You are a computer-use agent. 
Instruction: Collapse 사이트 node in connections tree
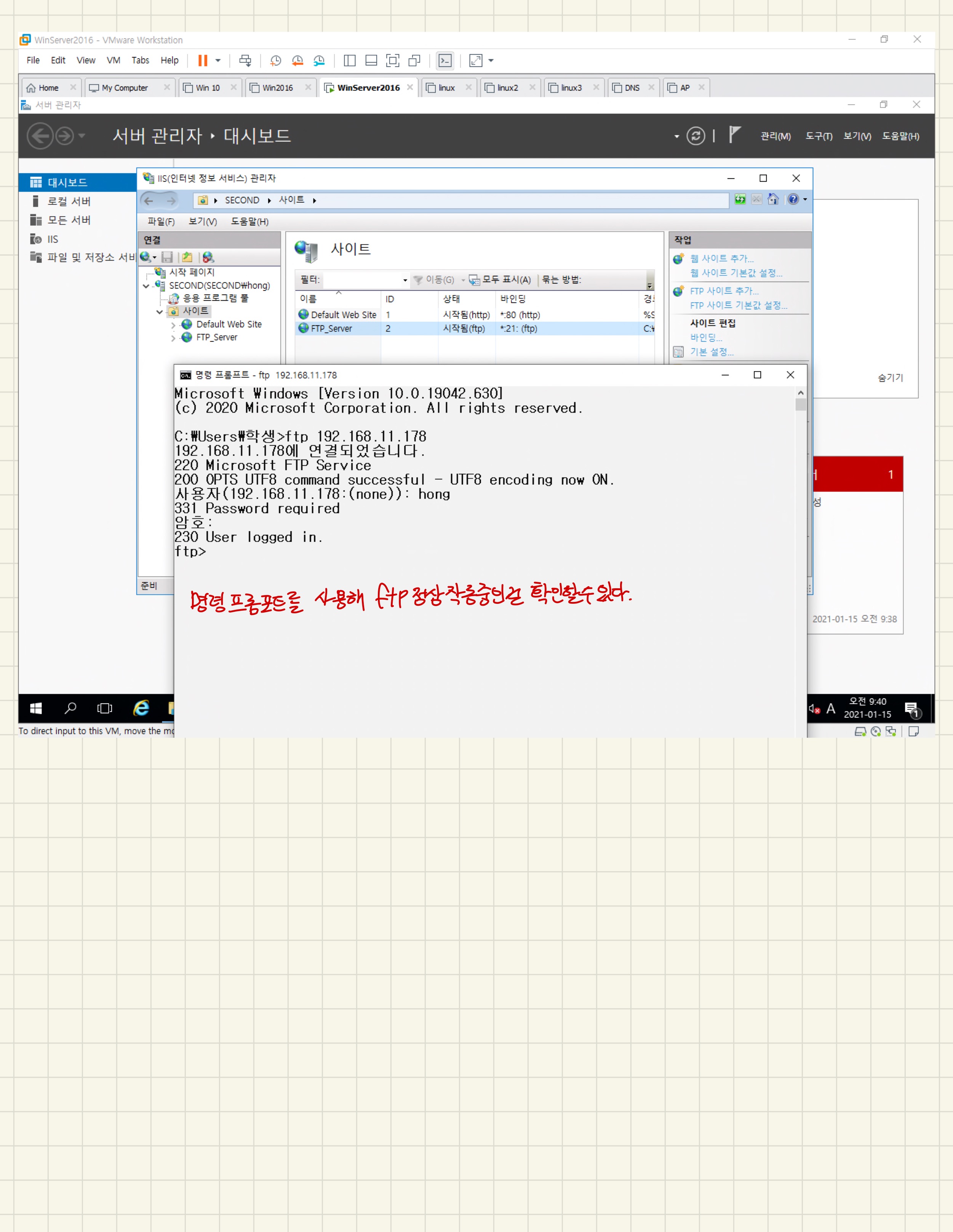(x=160, y=311)
